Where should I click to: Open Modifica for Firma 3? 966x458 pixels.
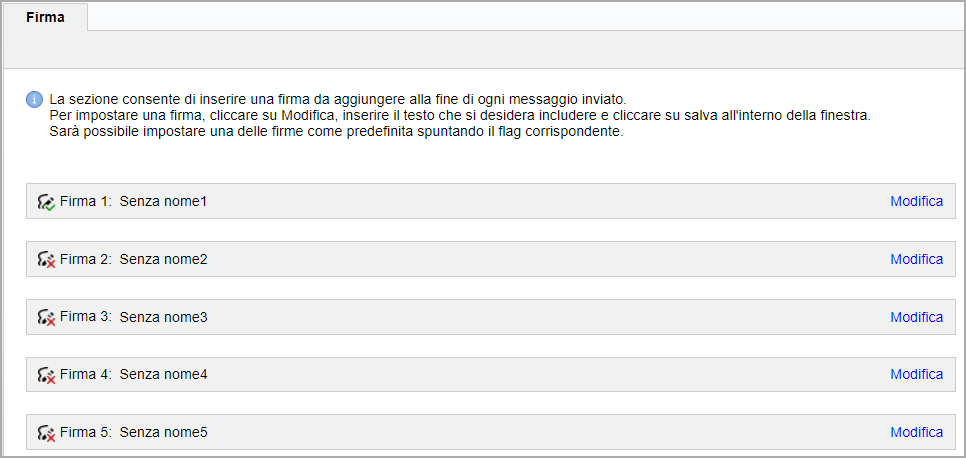917,317
